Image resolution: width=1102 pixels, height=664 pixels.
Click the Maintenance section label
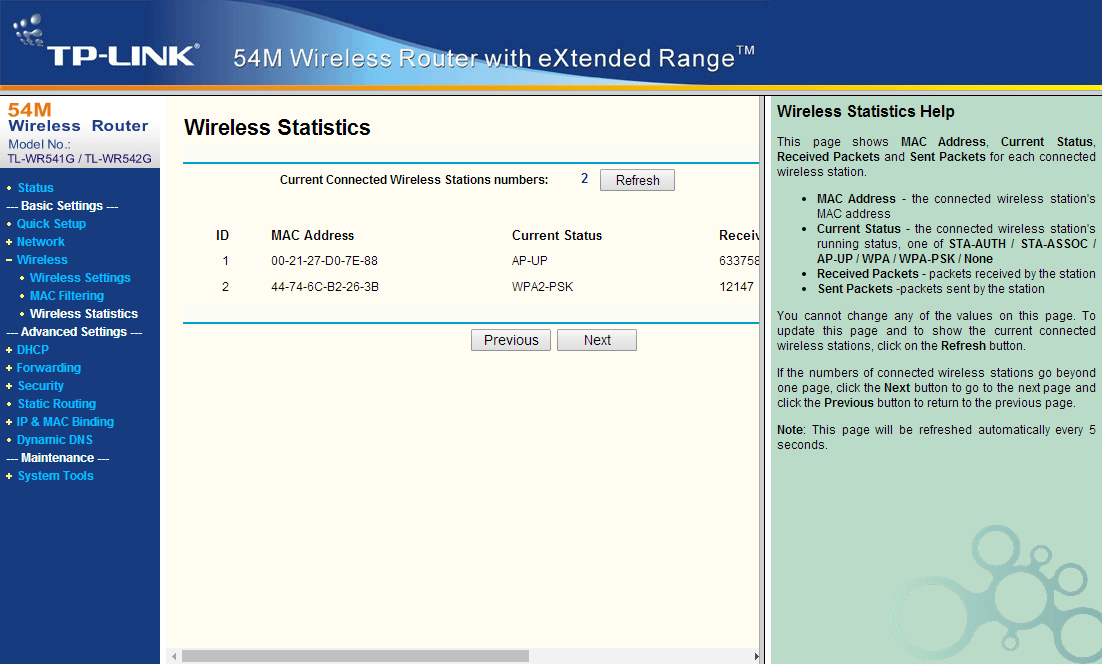pyautogui.click(x=58, y=457)
